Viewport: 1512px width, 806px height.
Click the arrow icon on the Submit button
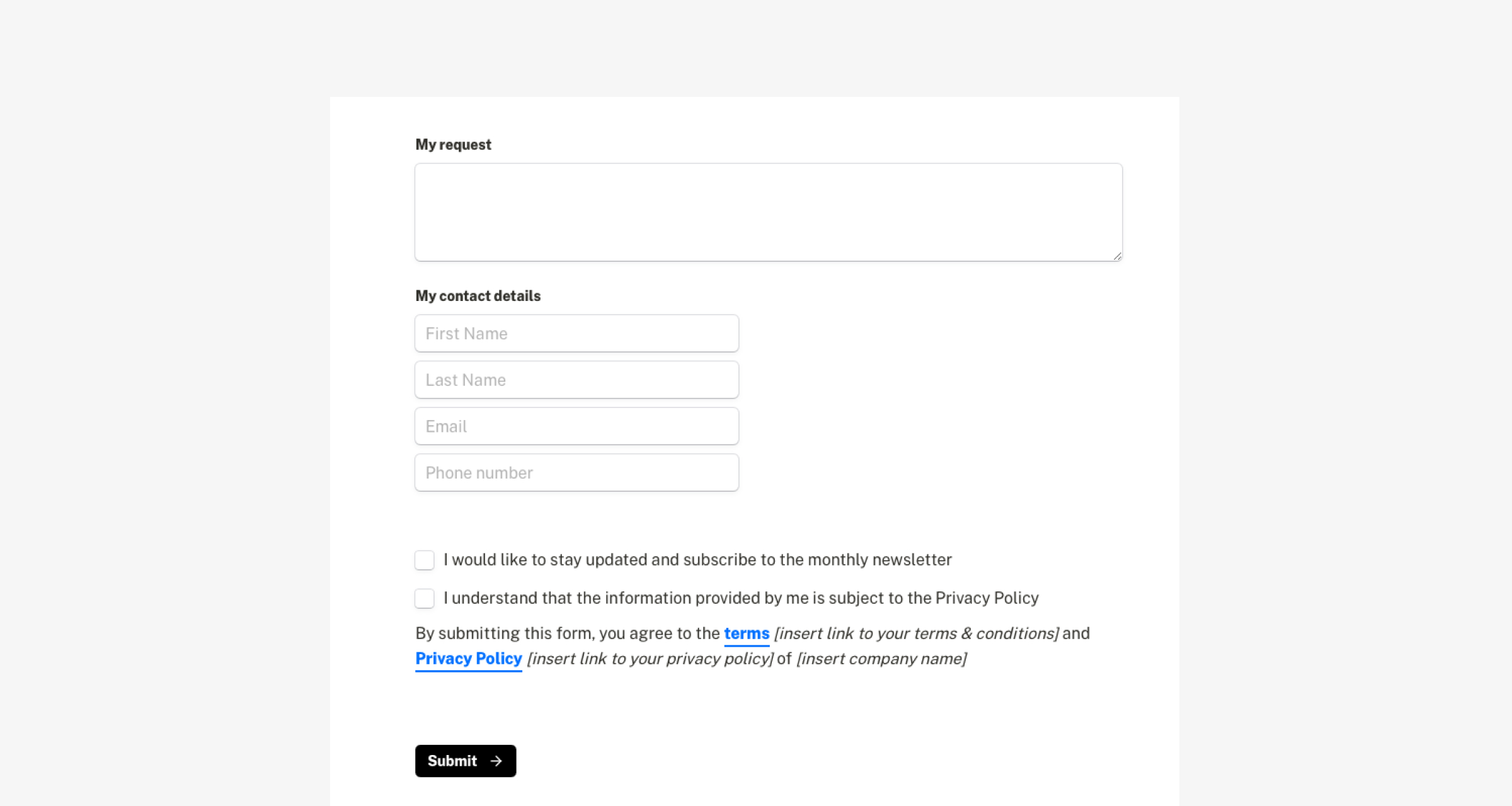(x=496, y=761)
